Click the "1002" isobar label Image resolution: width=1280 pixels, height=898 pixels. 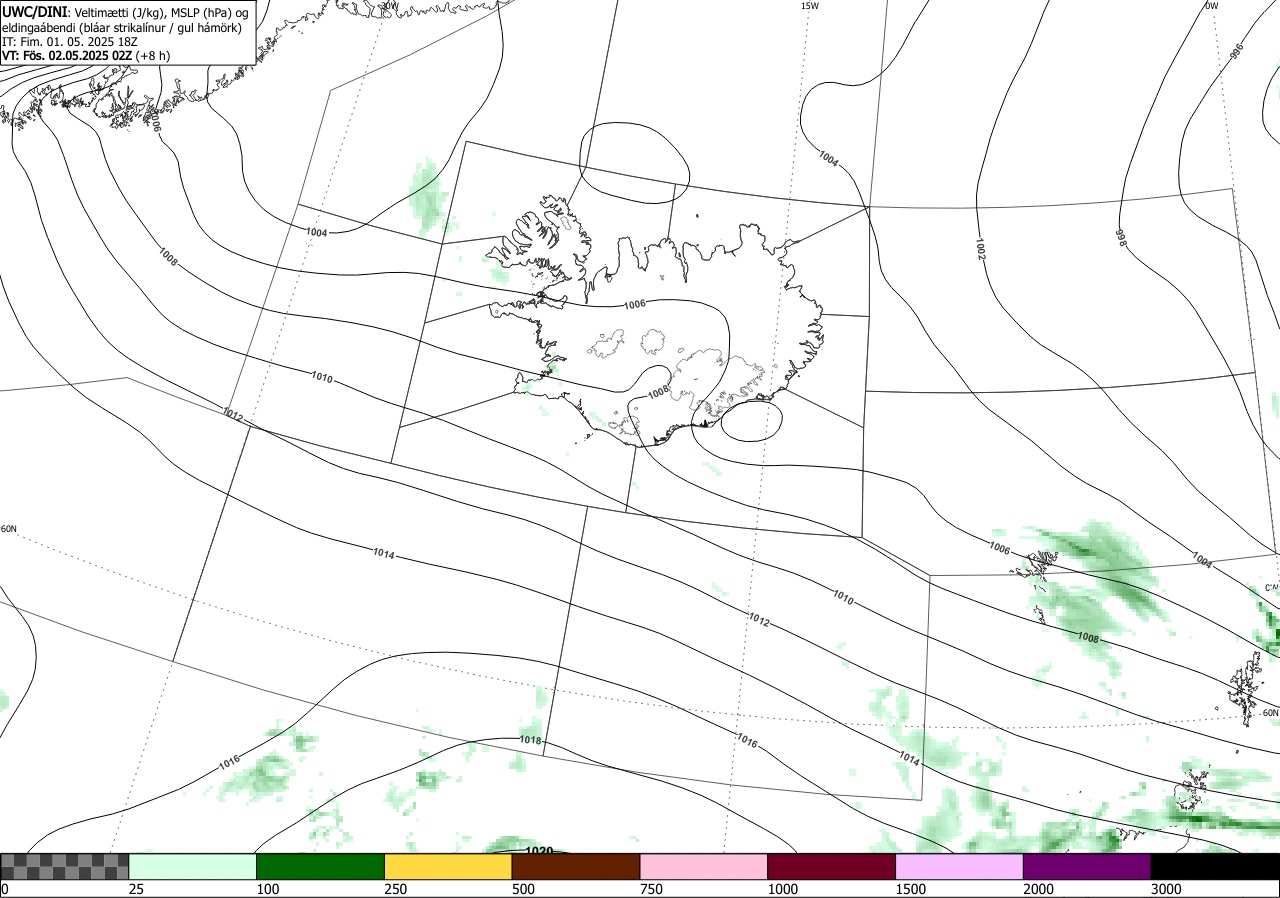pyautogui.click(x=979, y=250)
